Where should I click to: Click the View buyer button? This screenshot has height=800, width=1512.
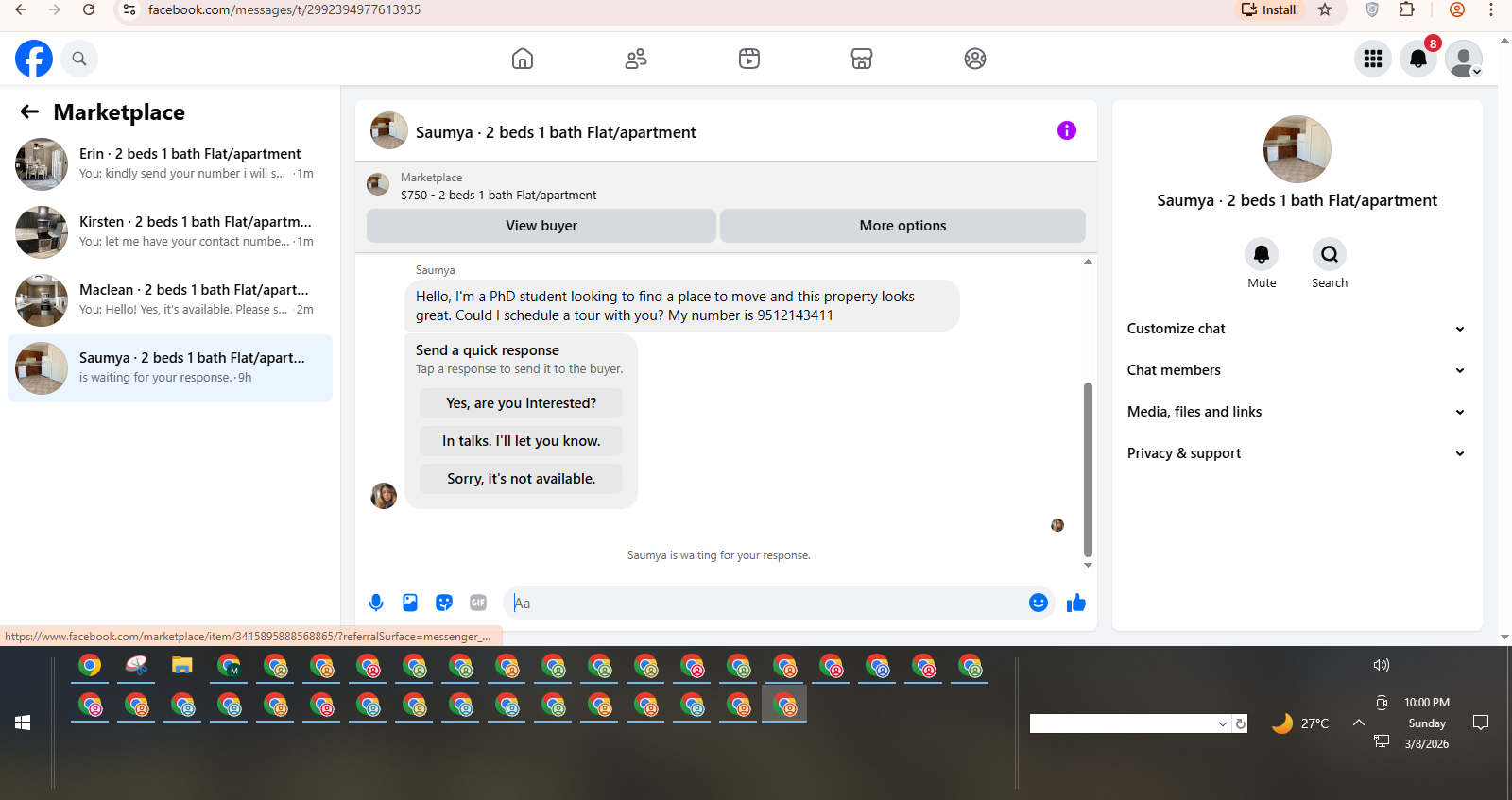(541, 226)
